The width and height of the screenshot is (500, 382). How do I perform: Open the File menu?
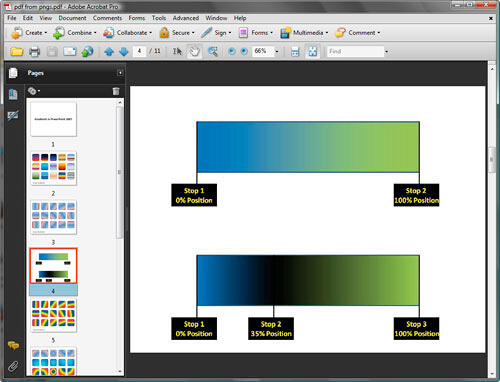[12, 18]
